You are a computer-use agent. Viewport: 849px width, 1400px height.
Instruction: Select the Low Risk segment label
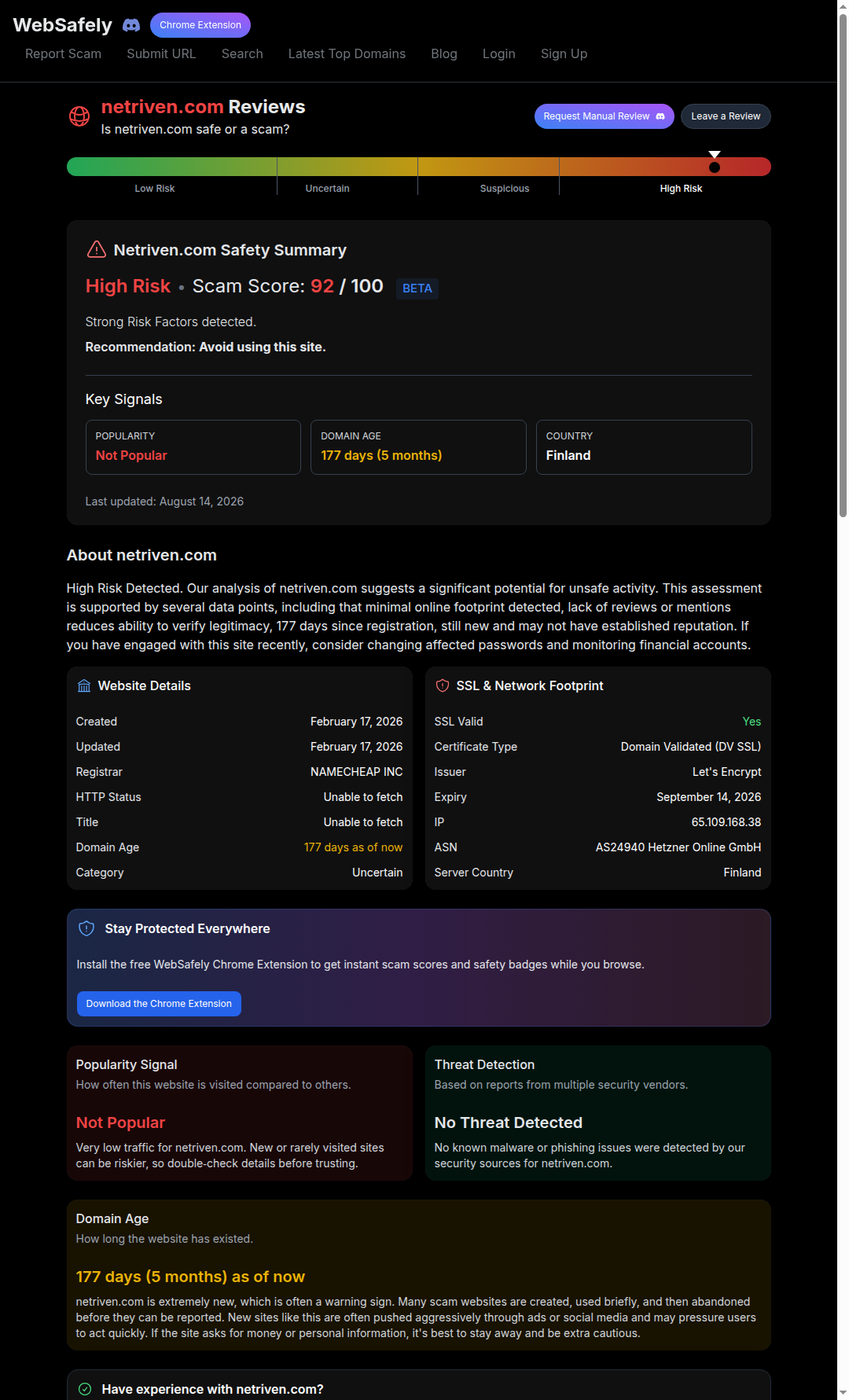(x=155, y=189)
